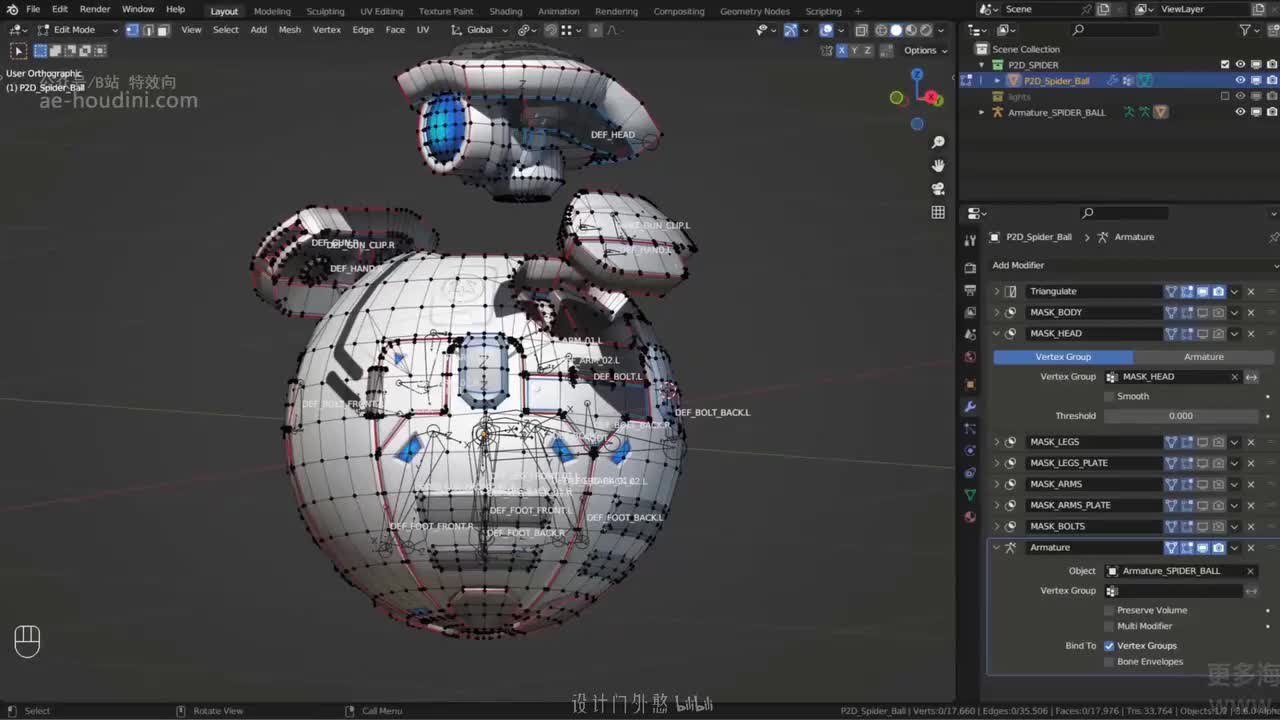The image size is (1280, 720).
Task: Toggle X-ray display in viewport header
Action: [x=861, y=30]
